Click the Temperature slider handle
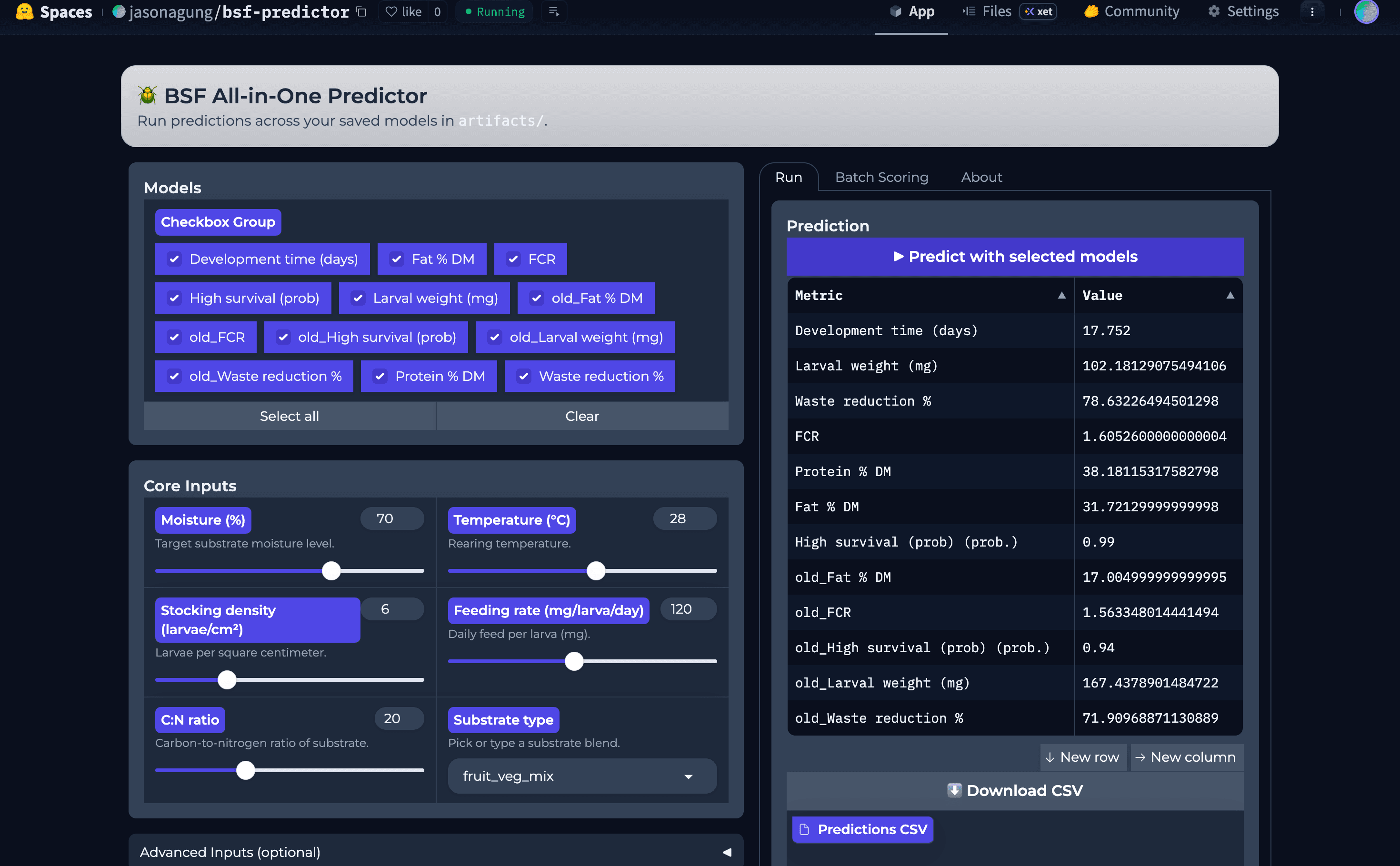This screenshot has width=1400, height=866. point(596,571)
